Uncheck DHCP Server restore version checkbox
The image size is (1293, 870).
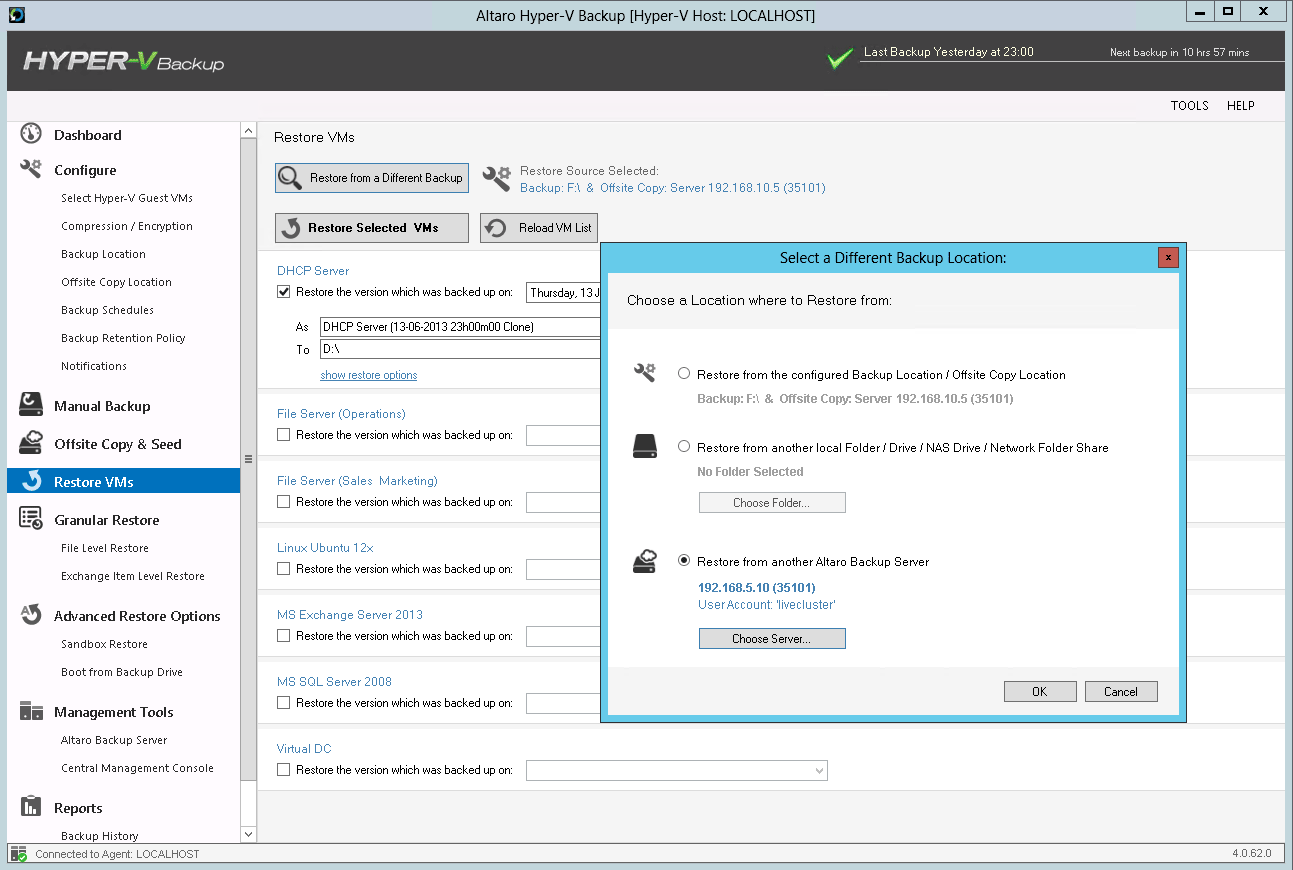pos(283,292)
